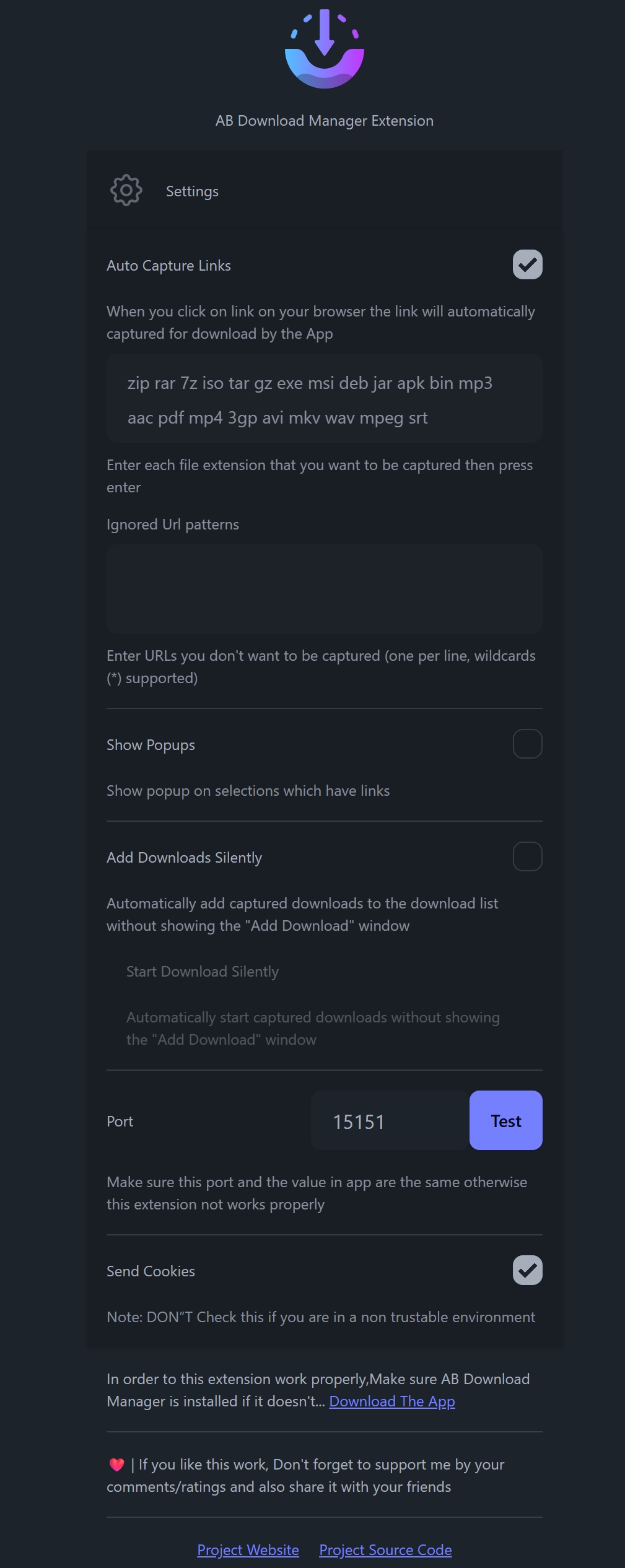
Task: Visit the Project Website link
Action: click(248, 1550)
